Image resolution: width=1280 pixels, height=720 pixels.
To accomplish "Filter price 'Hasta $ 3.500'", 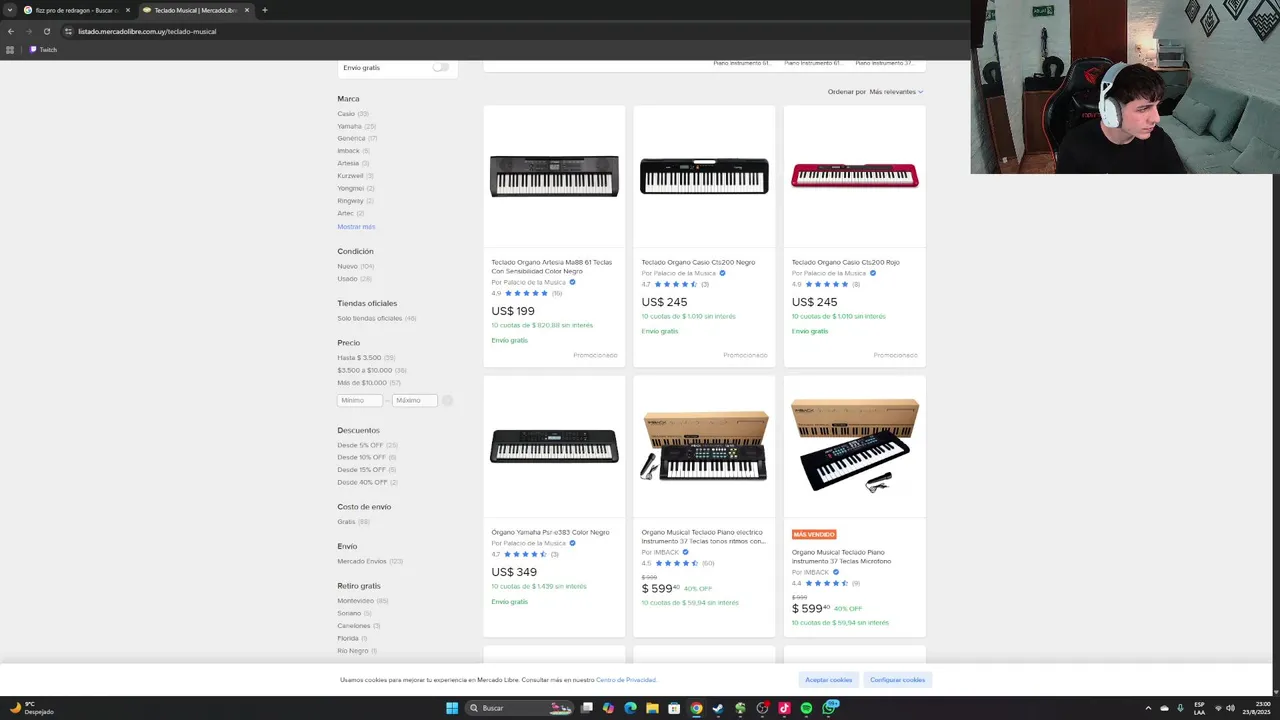I will point(366,357).
